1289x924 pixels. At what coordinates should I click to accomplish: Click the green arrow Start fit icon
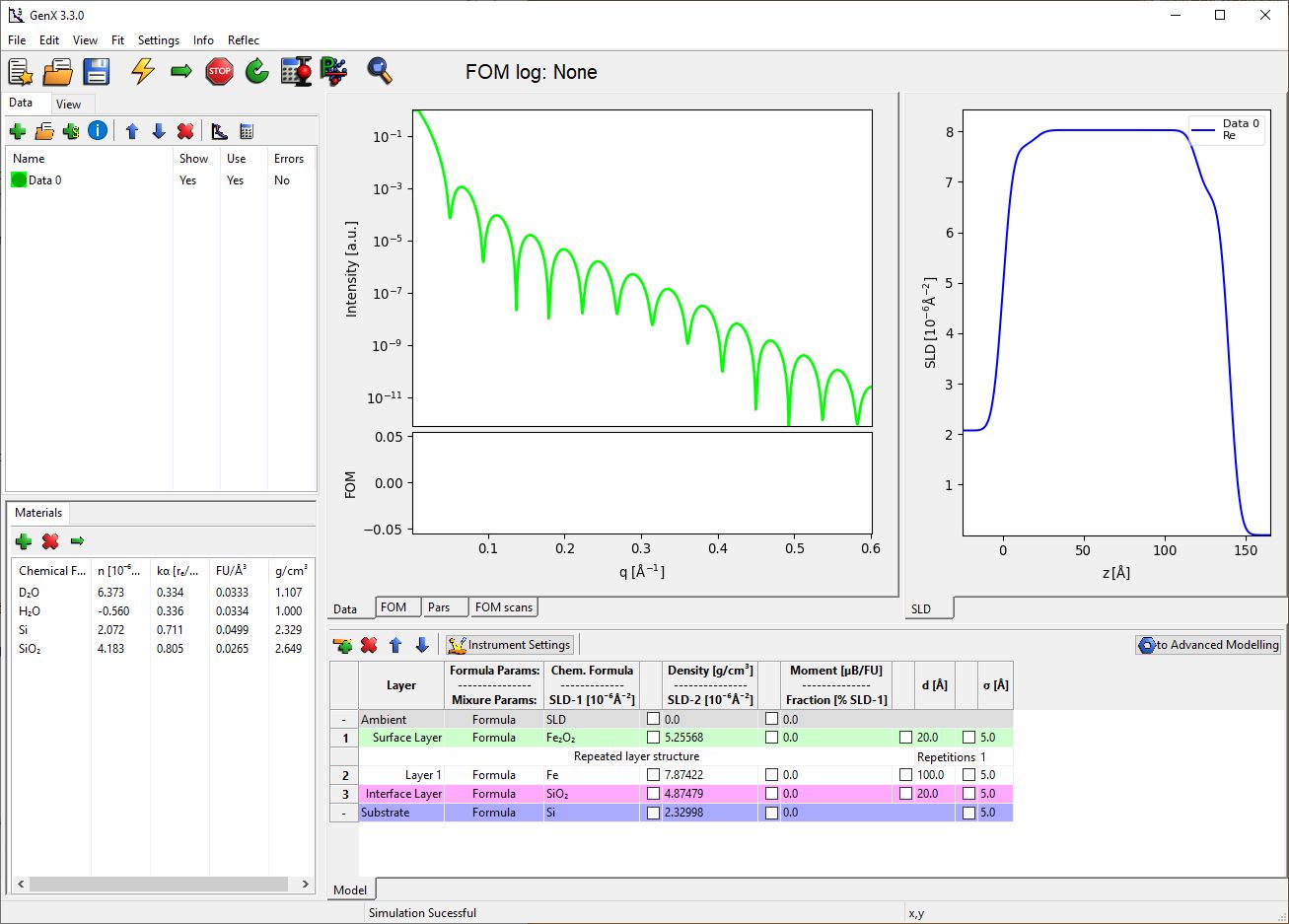(x=181, y=71)
